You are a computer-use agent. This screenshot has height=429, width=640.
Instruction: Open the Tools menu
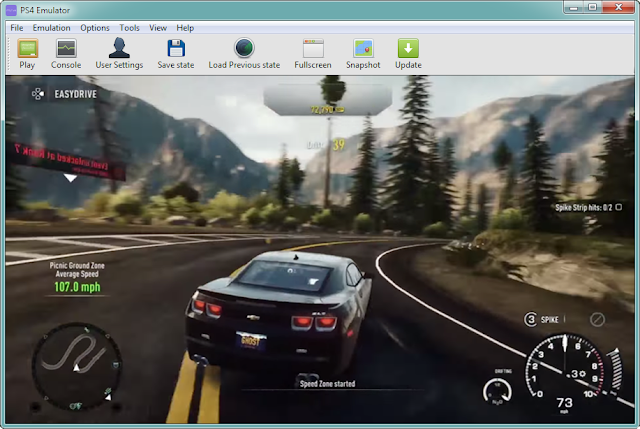(x=129, y=28)
